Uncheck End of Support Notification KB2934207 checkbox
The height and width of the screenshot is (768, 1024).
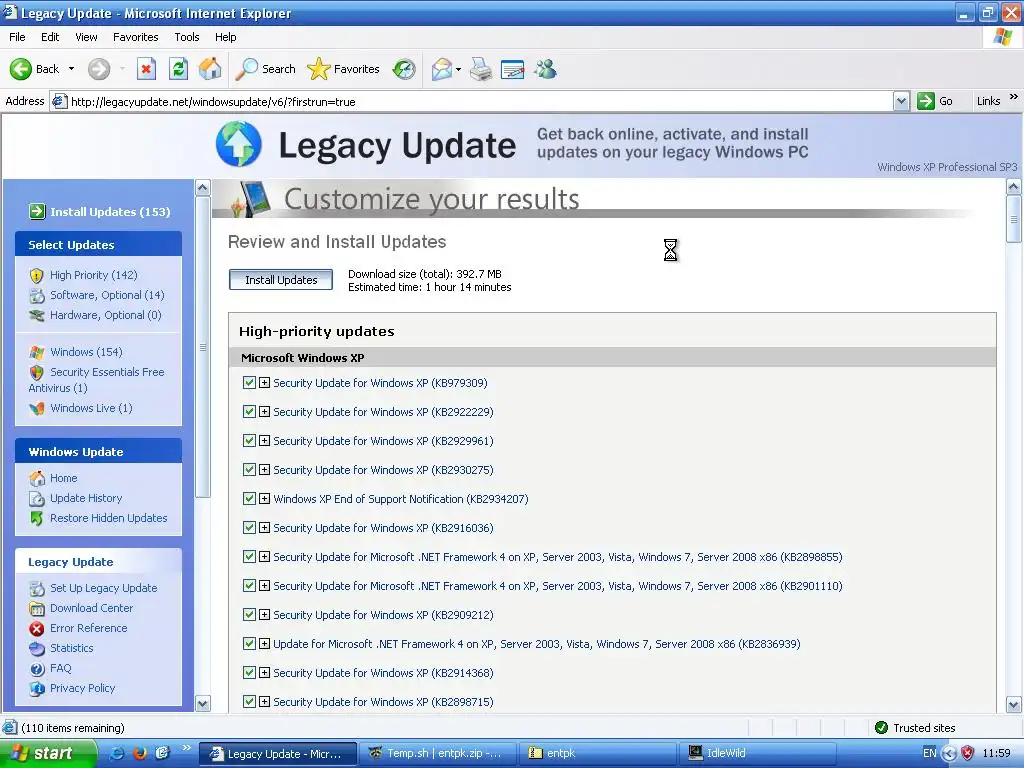point(249,499)
